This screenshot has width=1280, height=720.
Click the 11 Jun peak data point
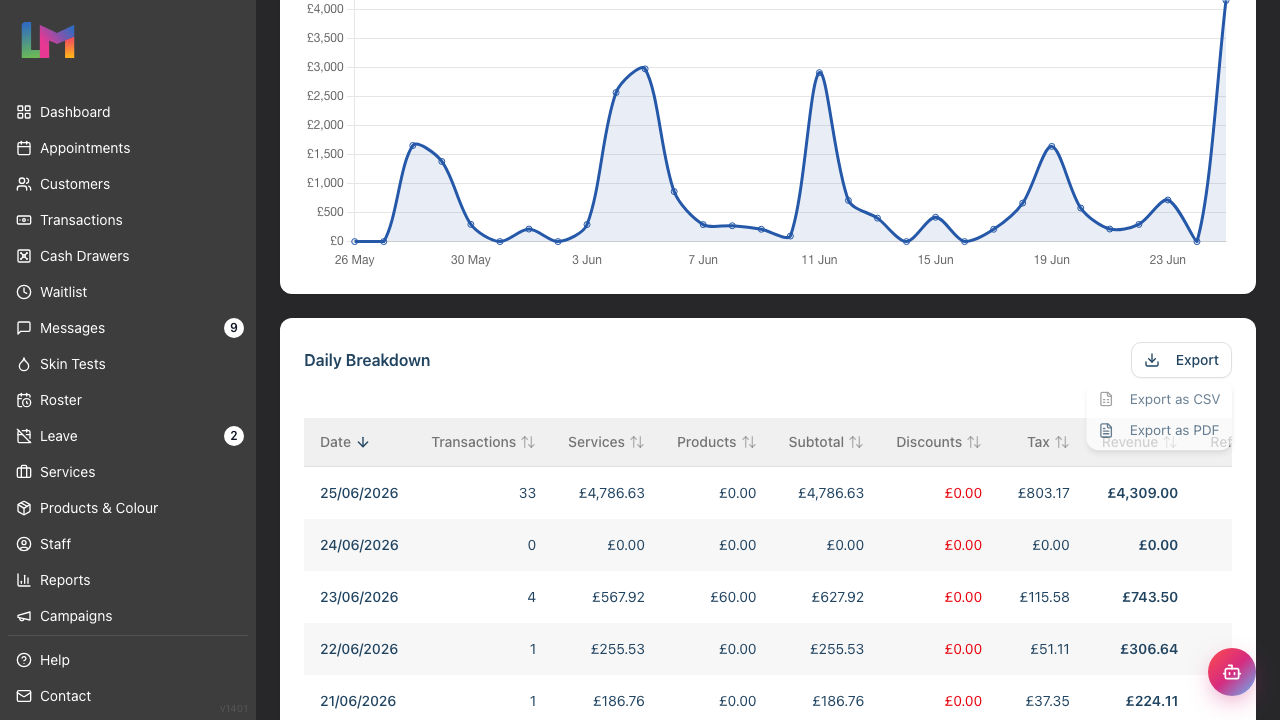pos(819,73)
